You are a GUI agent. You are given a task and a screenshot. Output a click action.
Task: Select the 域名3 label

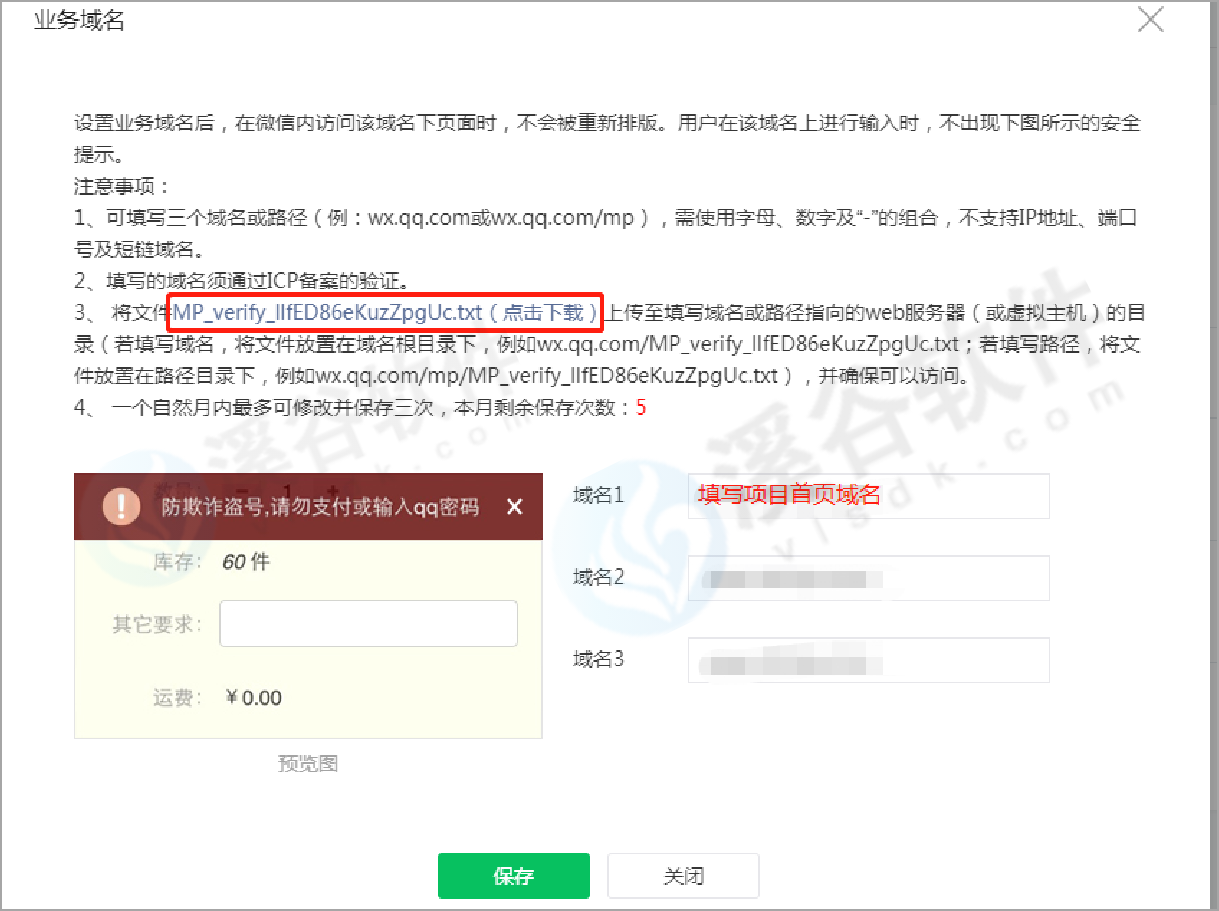tap(598, 659)
